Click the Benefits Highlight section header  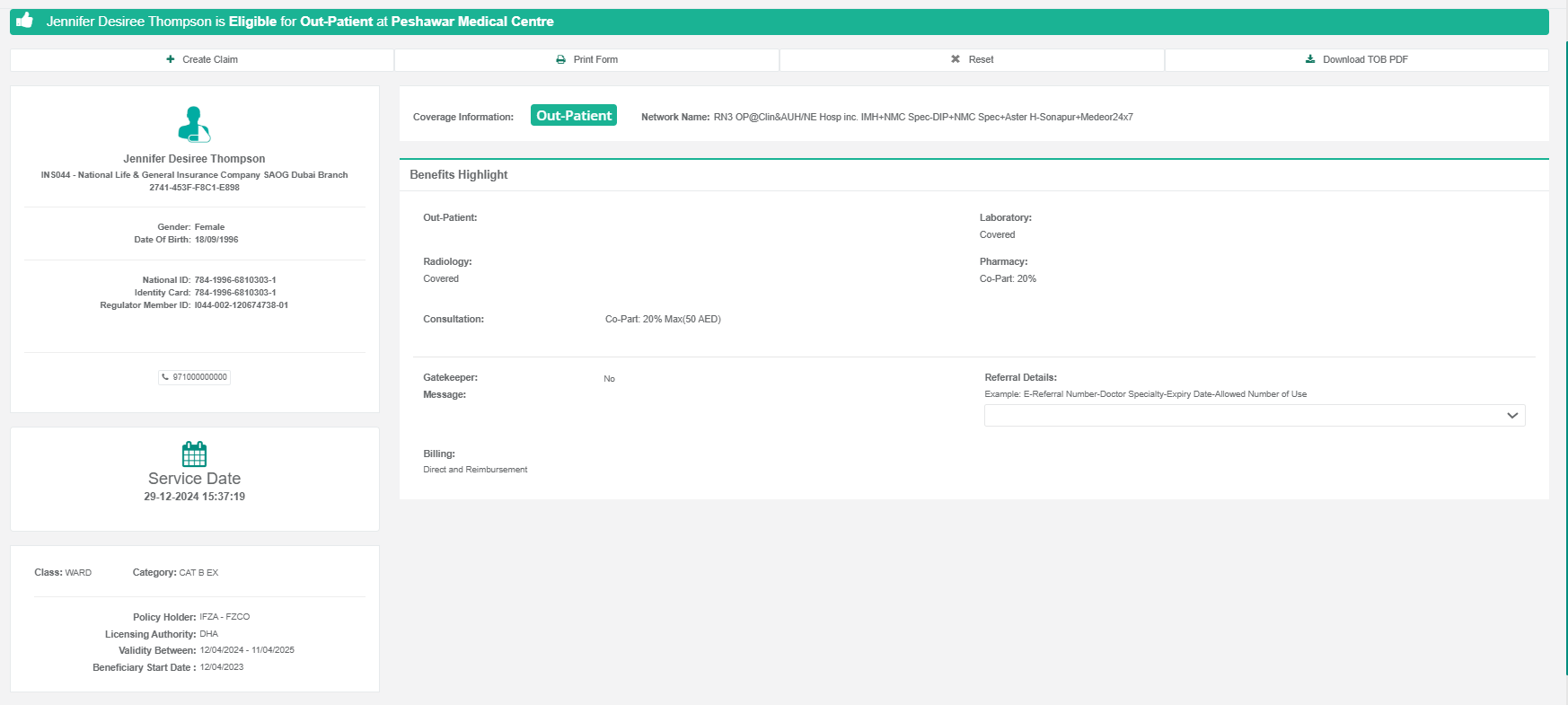pos(459,175)
